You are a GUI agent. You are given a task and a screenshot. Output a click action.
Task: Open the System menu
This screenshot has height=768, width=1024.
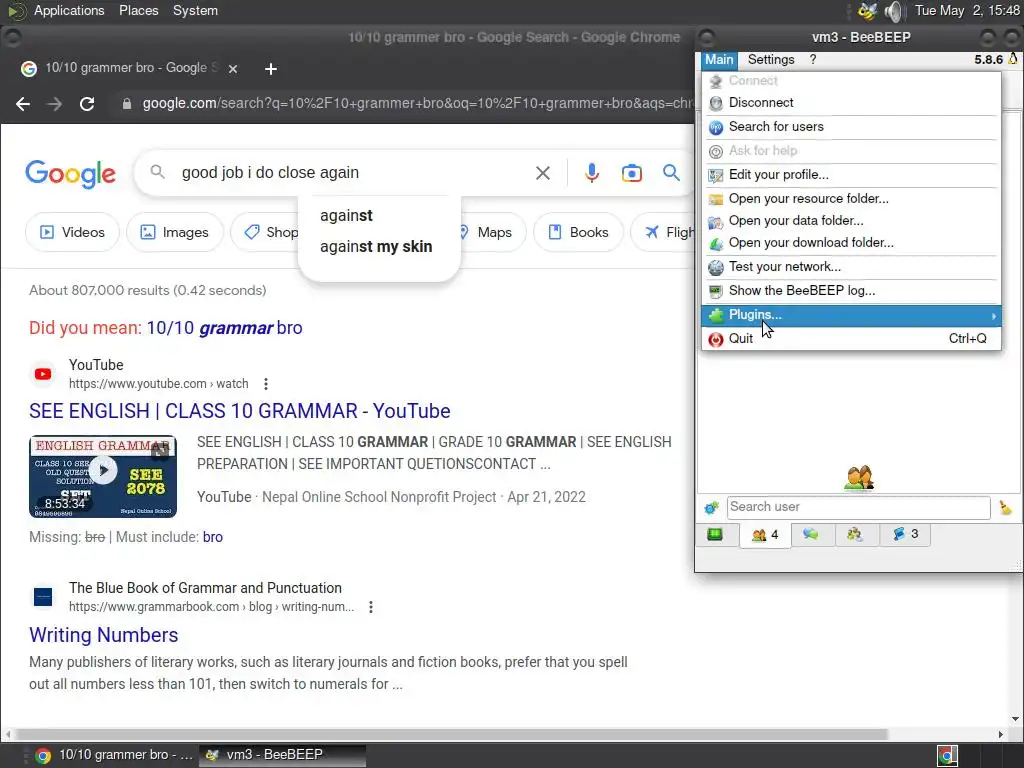tap(195, 10)
